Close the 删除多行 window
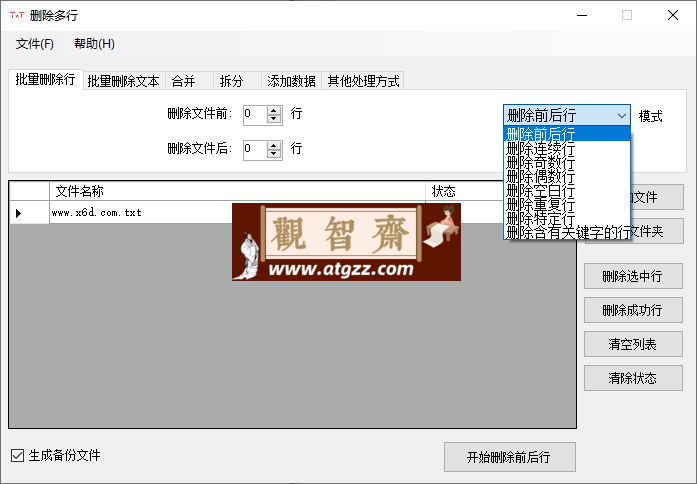This screenshot has height=484, width=697. (x=673, y=15)
